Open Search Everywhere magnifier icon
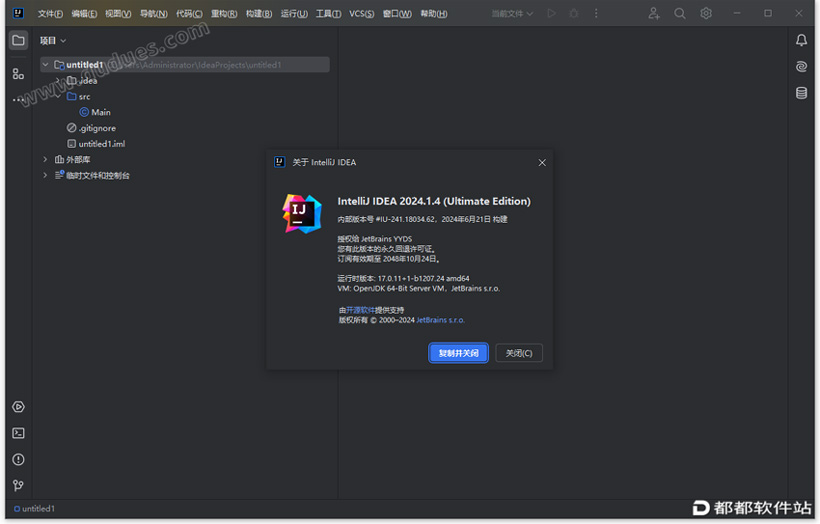 click(680, 14)
